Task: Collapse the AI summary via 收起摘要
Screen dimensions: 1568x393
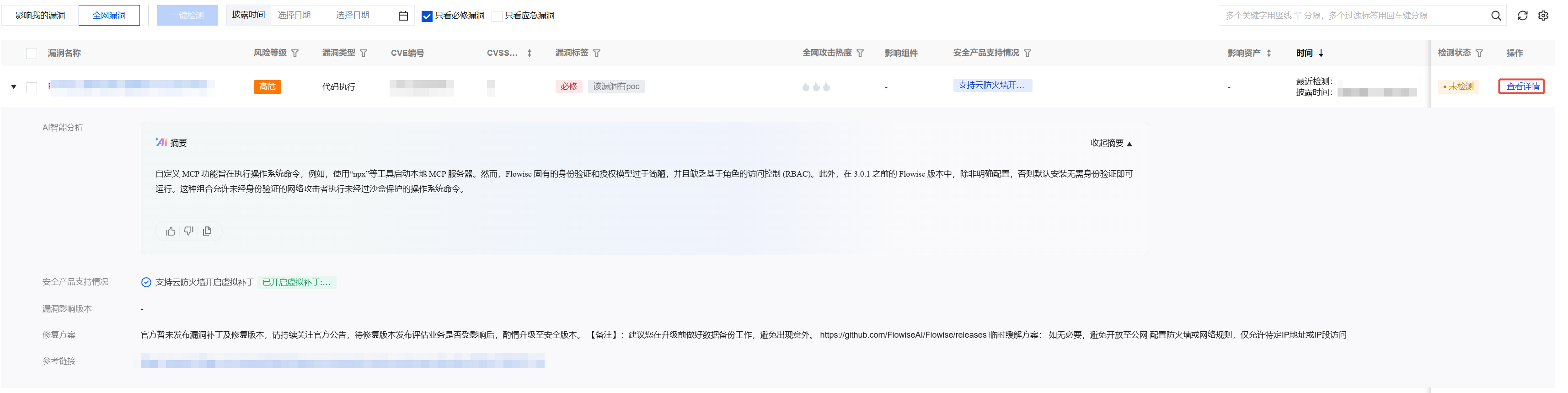Action: [1111, 143]
